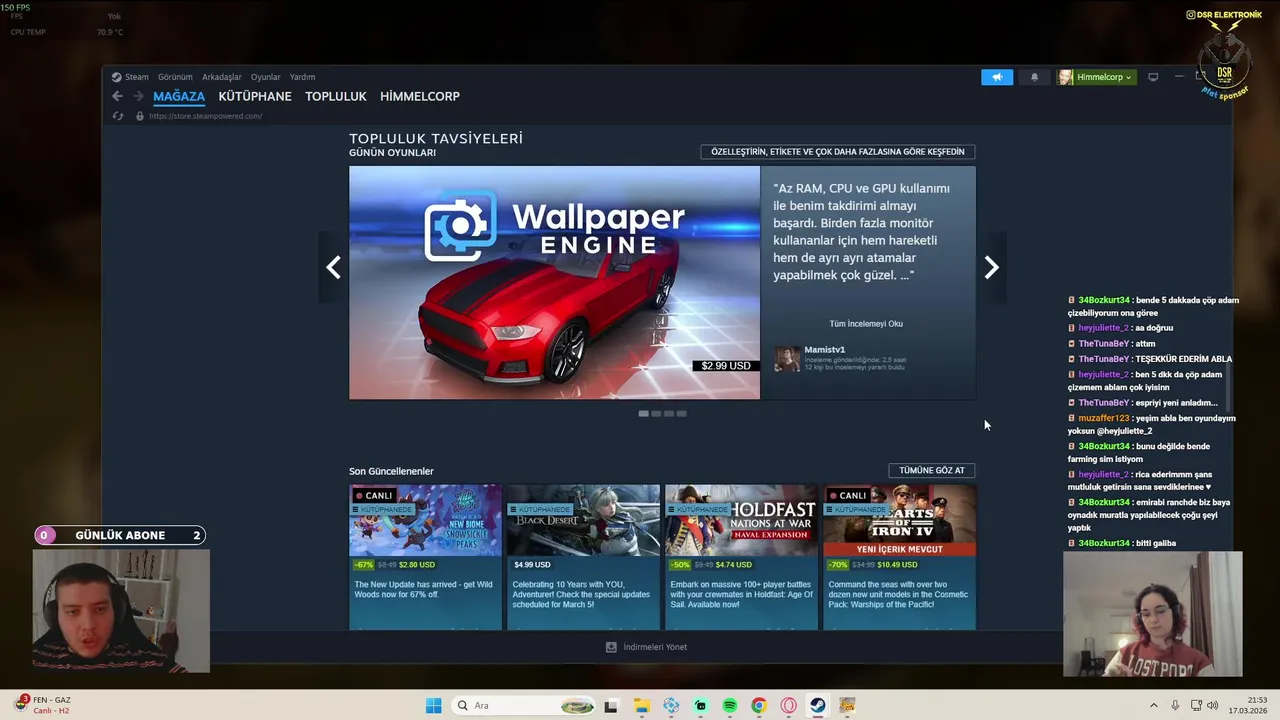Open File Explorer from the taskbar
1280x720 pixels.
click(641, 706)
